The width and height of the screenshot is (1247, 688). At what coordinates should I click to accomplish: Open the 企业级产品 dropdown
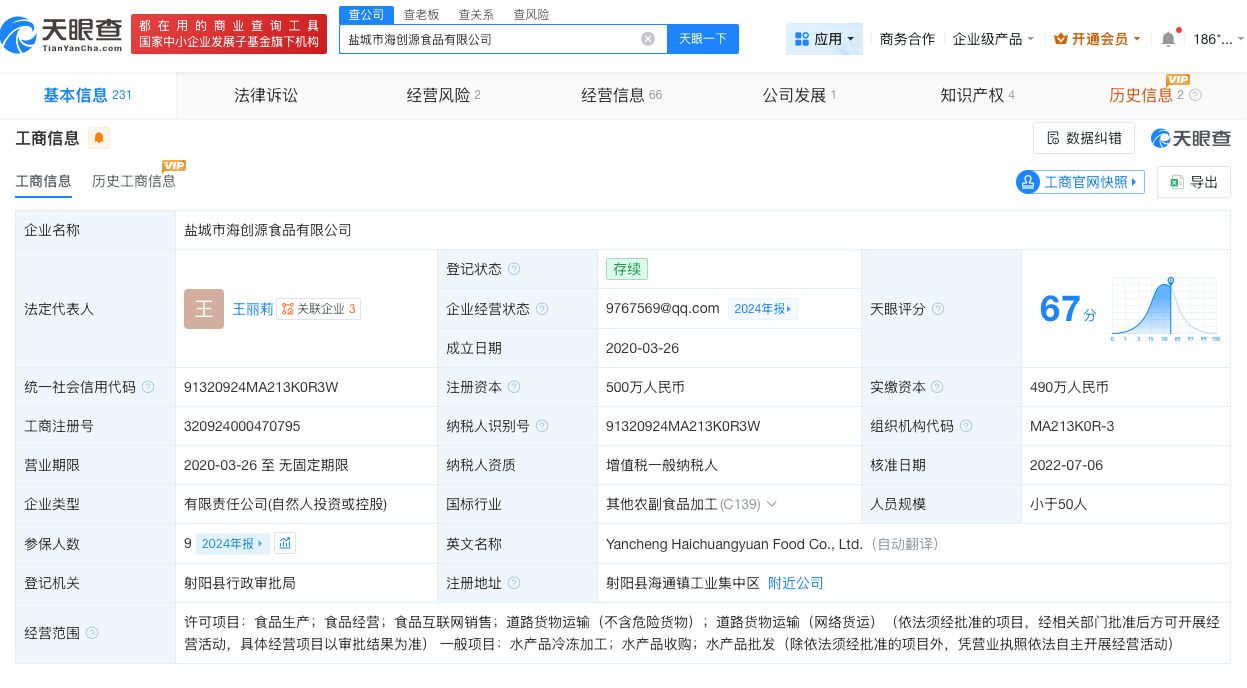click(x=991, y=38)
